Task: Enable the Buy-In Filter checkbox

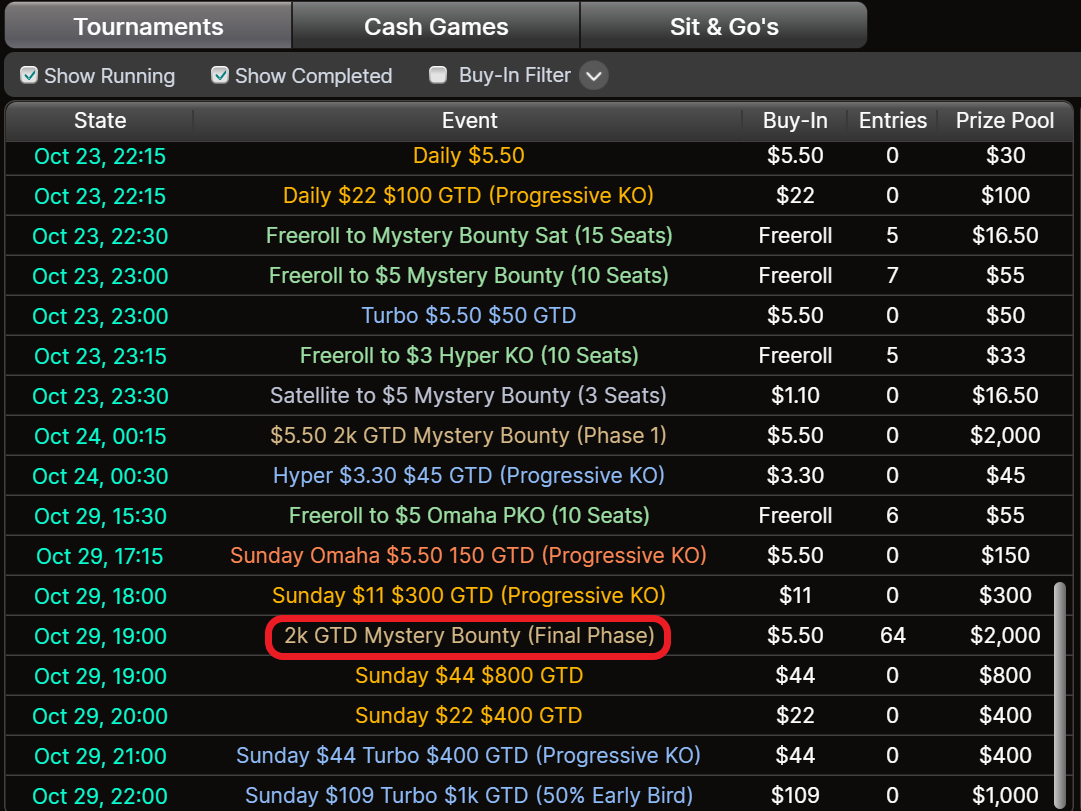Action: point(437,75)
